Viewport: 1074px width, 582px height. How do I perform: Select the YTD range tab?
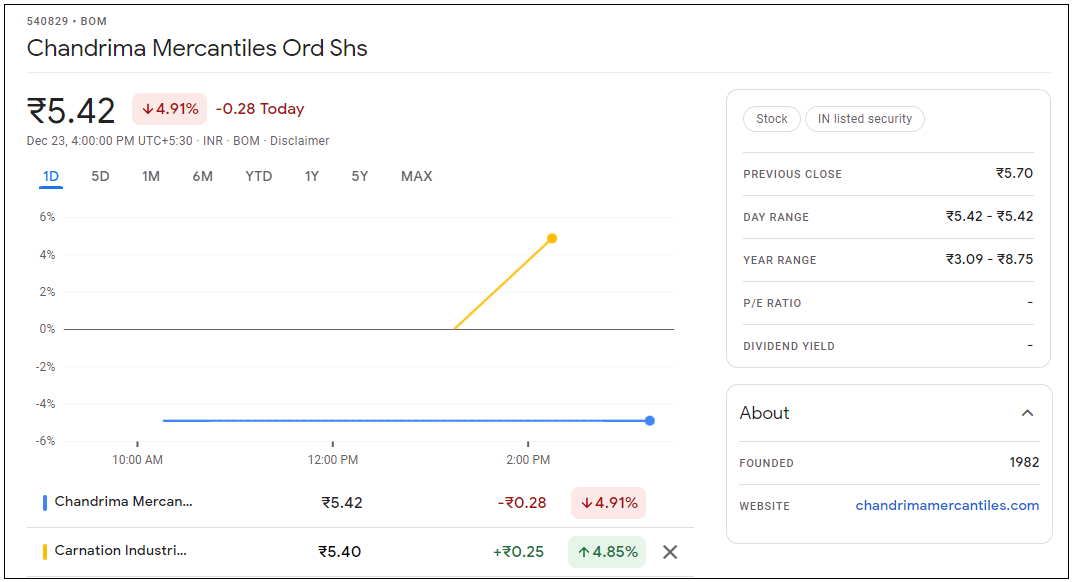coord(259,177)
